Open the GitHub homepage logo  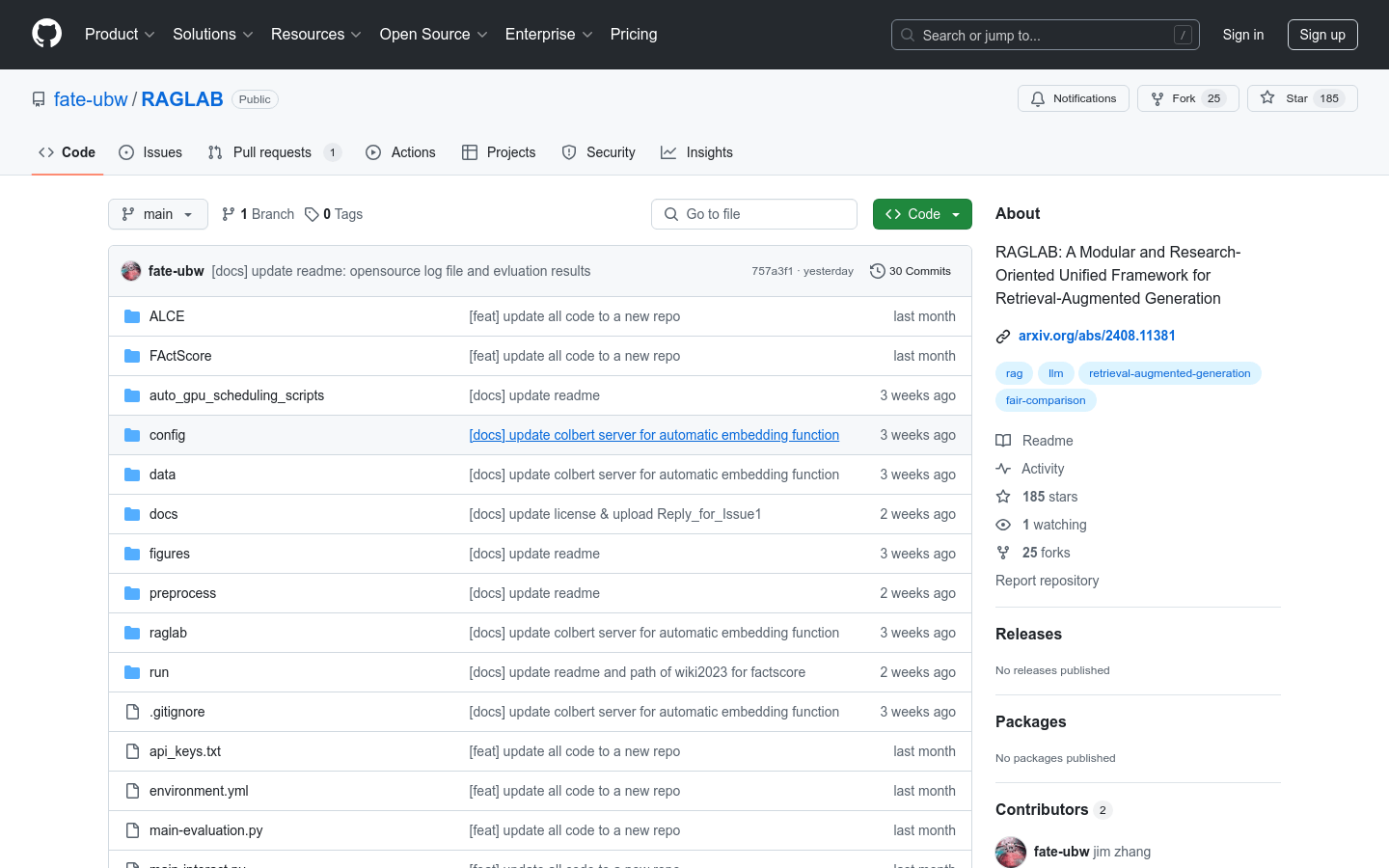(x=47, y=34)
